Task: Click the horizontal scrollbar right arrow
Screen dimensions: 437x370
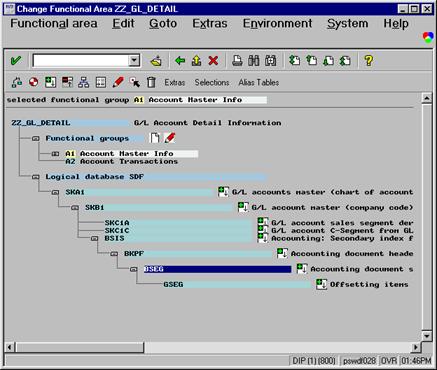Action: (x=416, y=347)
